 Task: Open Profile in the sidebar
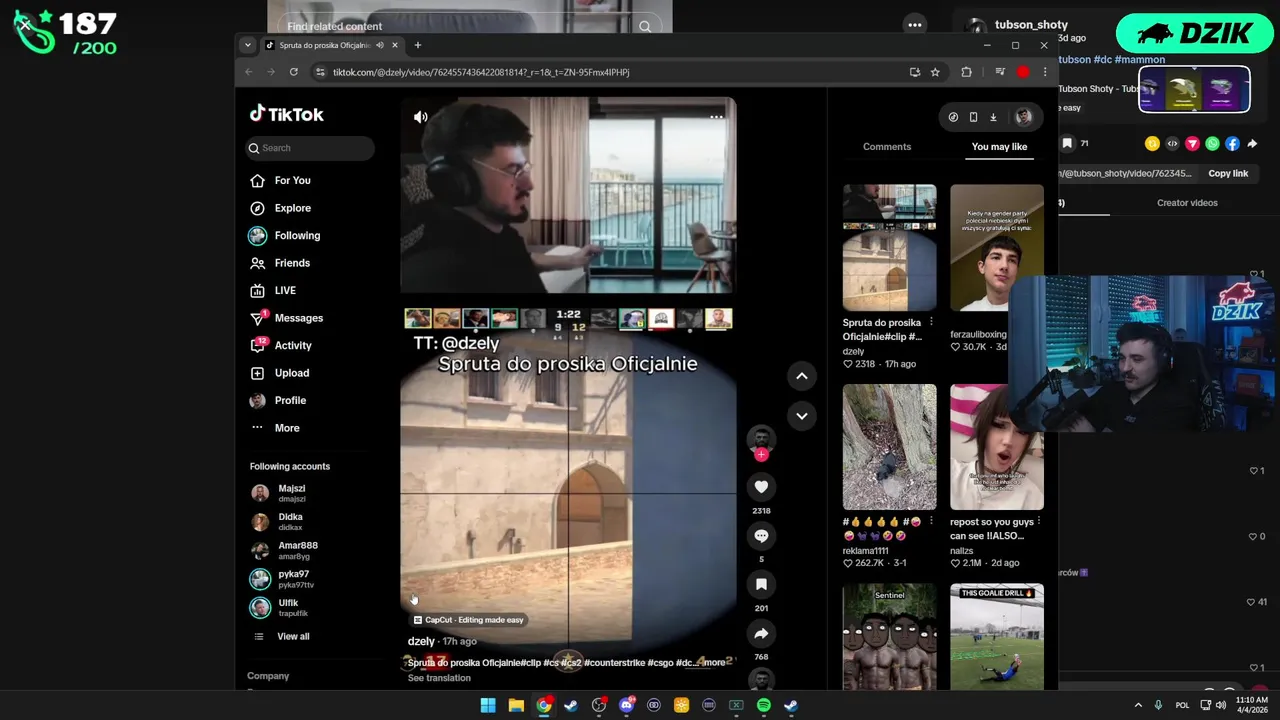[279, 400]
